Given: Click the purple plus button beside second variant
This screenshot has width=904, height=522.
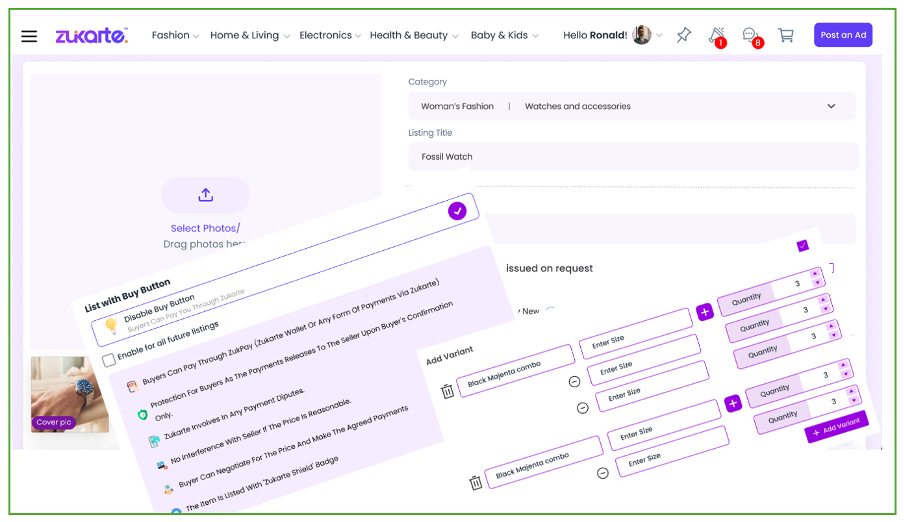Looking at the screenshot, I should click(x=733, y=403).
